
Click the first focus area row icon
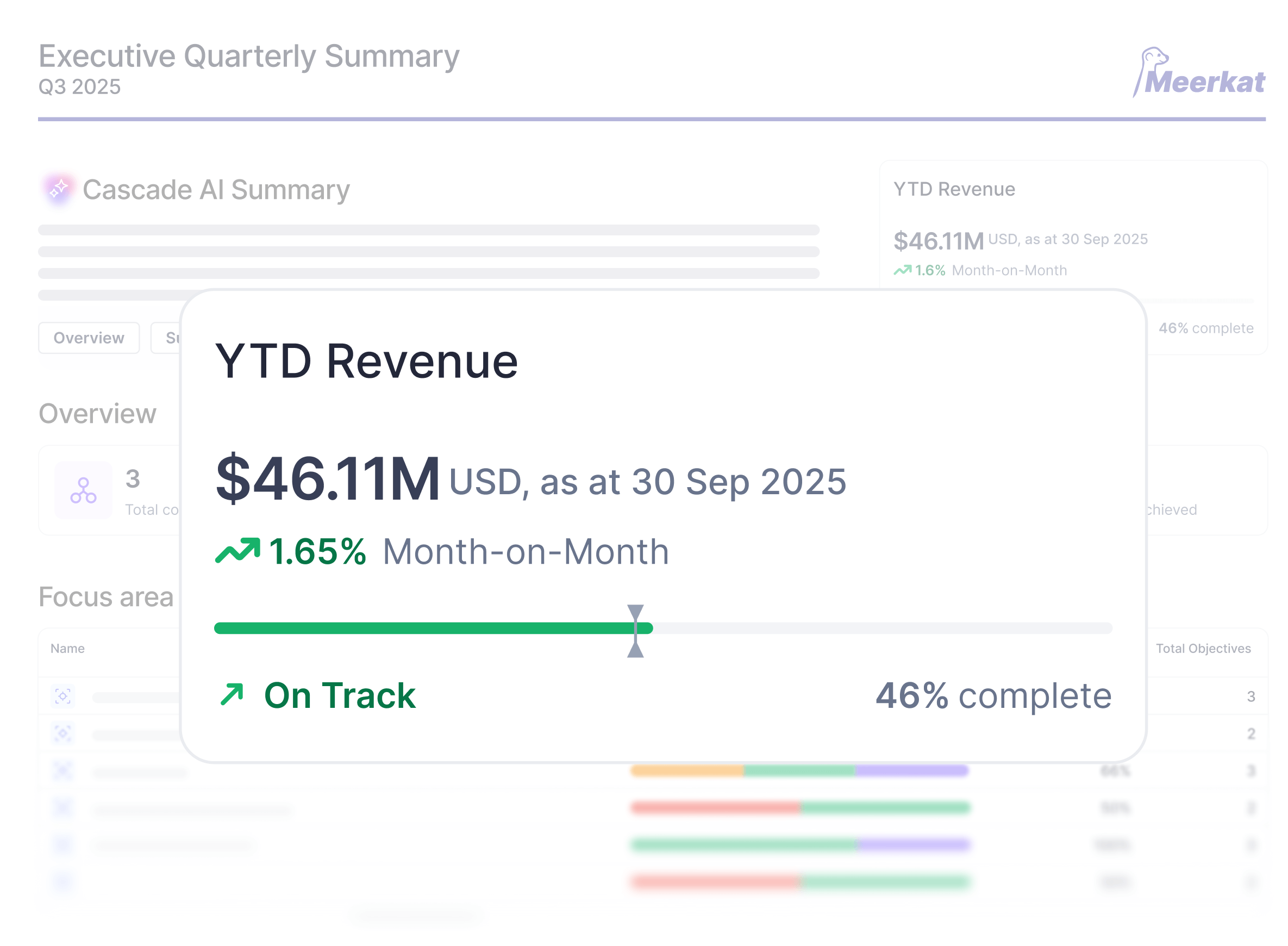tap(62, 696)
